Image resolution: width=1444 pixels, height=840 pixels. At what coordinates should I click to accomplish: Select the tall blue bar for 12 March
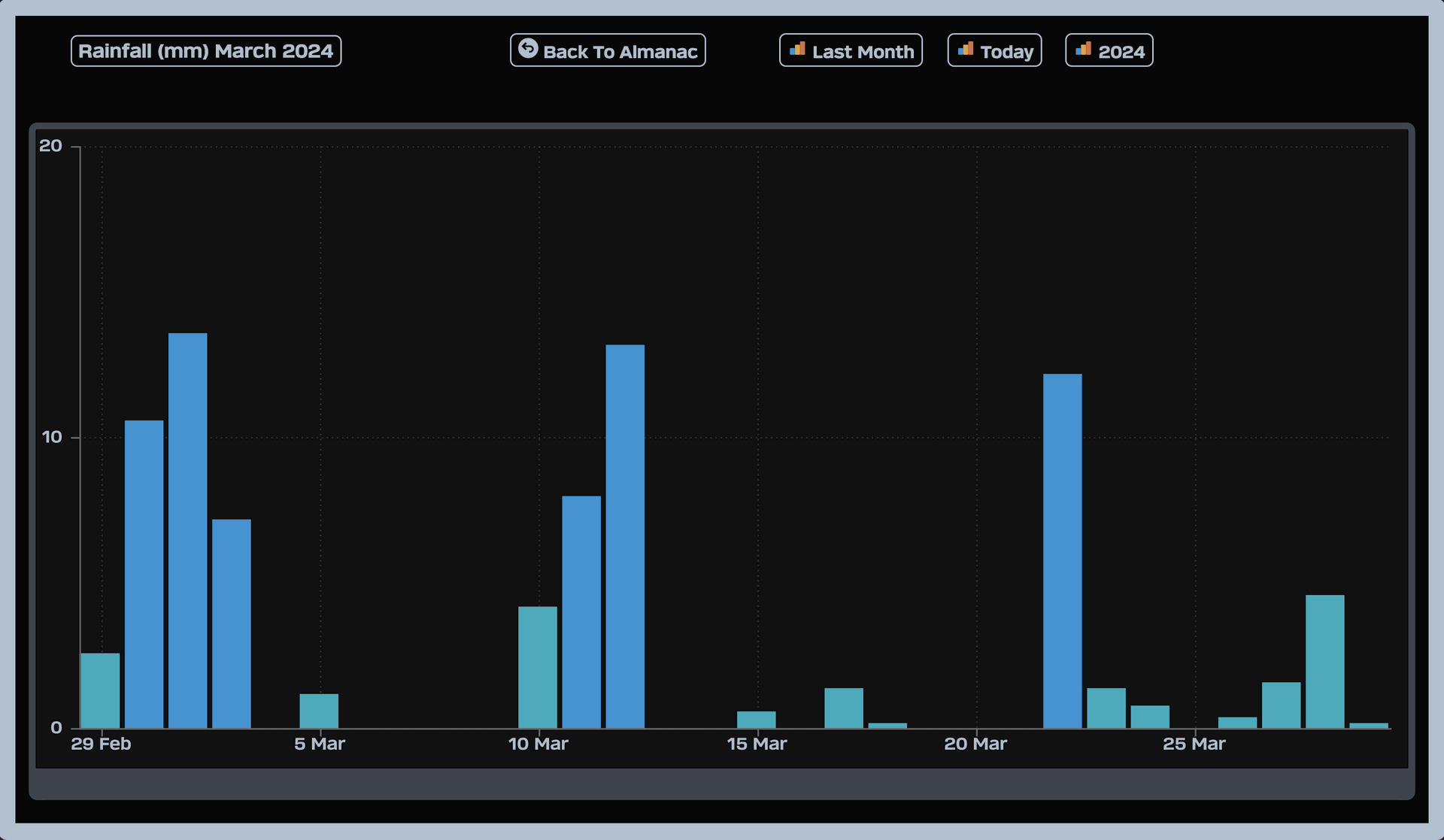625,536
